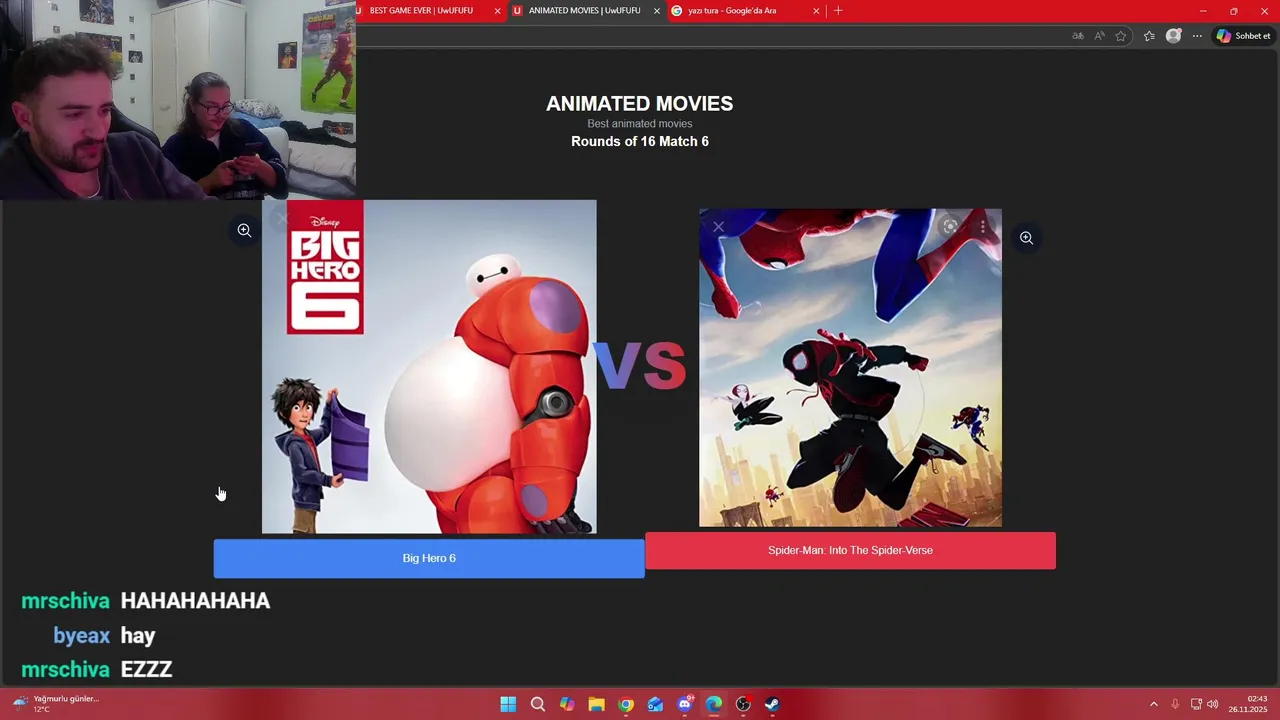This screenshot has width=1280, height=720.
Task: Close the BEST GAME EVER tab
Action: point(497,11)
